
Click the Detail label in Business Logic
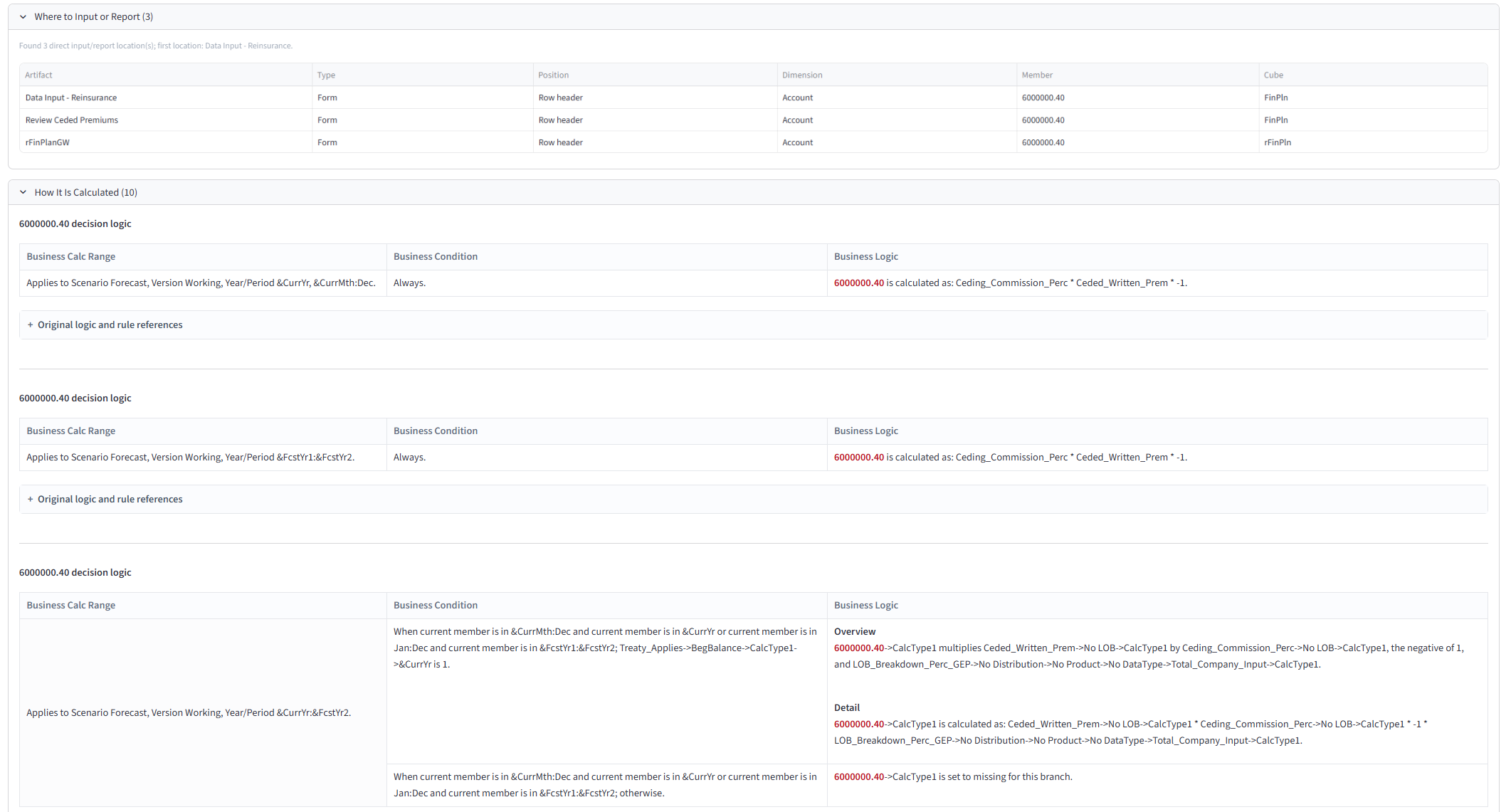pyautogui.click(x=847, y=707)
